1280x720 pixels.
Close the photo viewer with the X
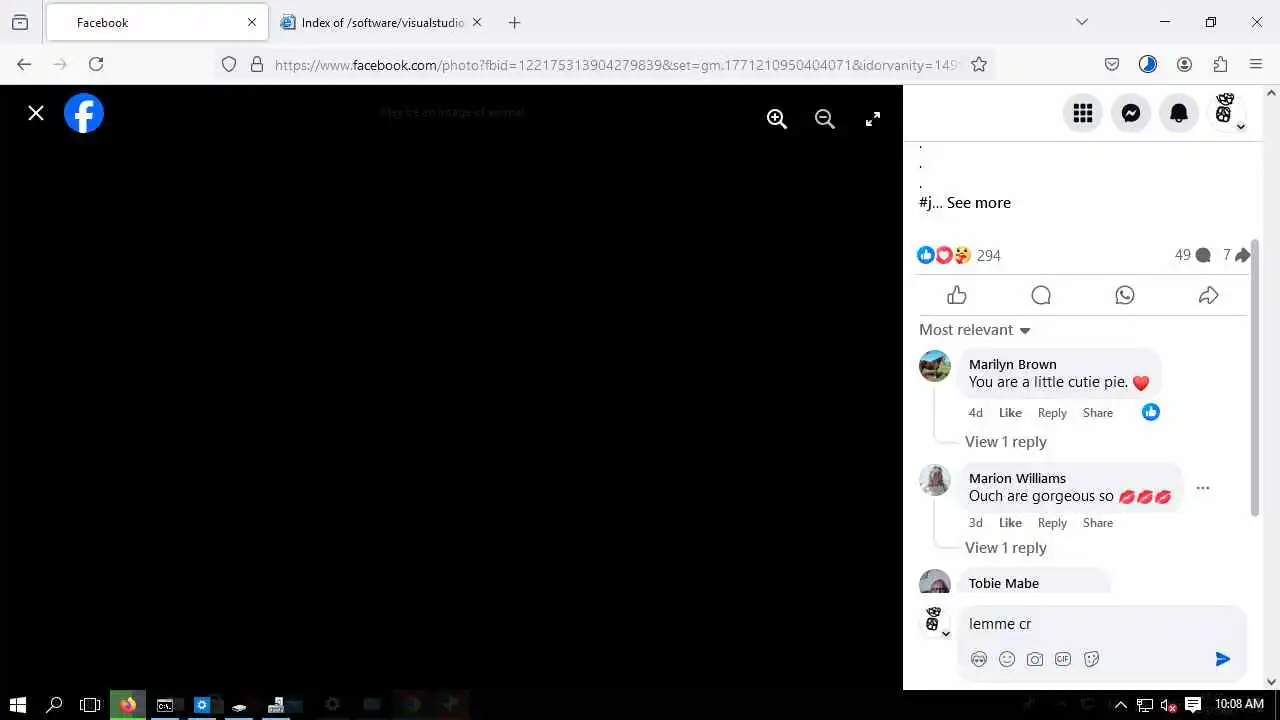36,113
